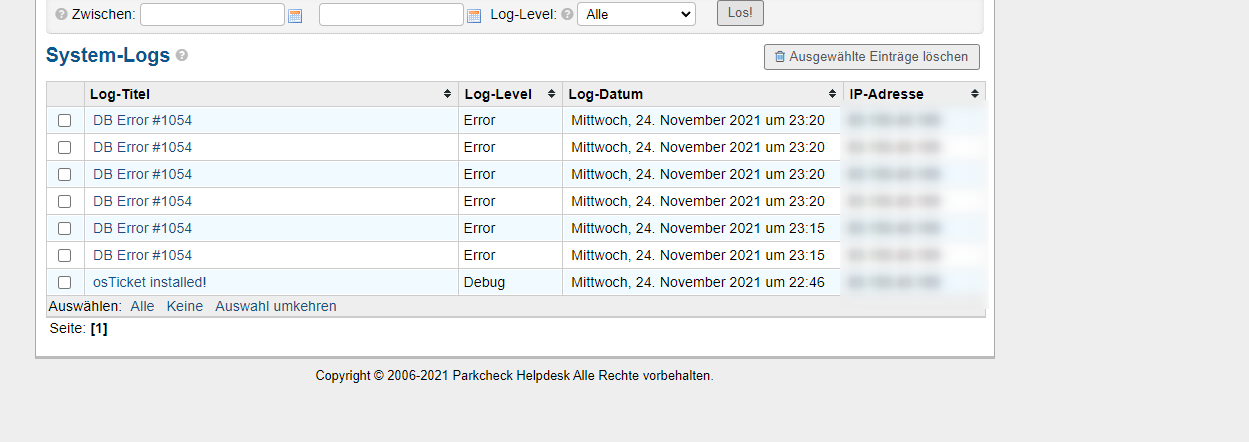Open the start date calendar picker
Image resolution: width=1249 pixels, height=442 pixels.
(x=295, y=15)
